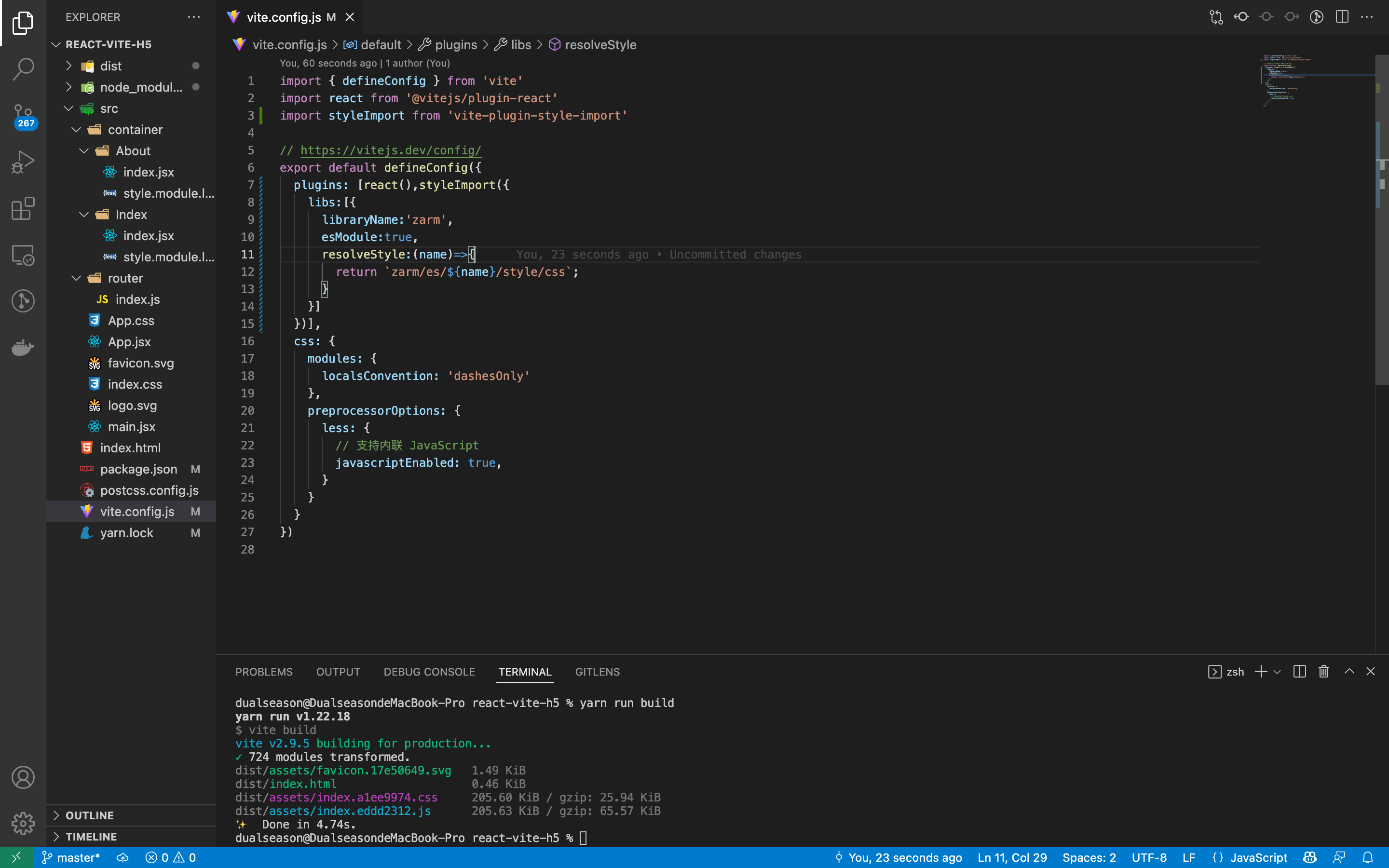Image resolution: width=1389 pixels, height=868 pixels.
Task: Switch to the GITLENS tab
Action: click(x=598, y=672)
